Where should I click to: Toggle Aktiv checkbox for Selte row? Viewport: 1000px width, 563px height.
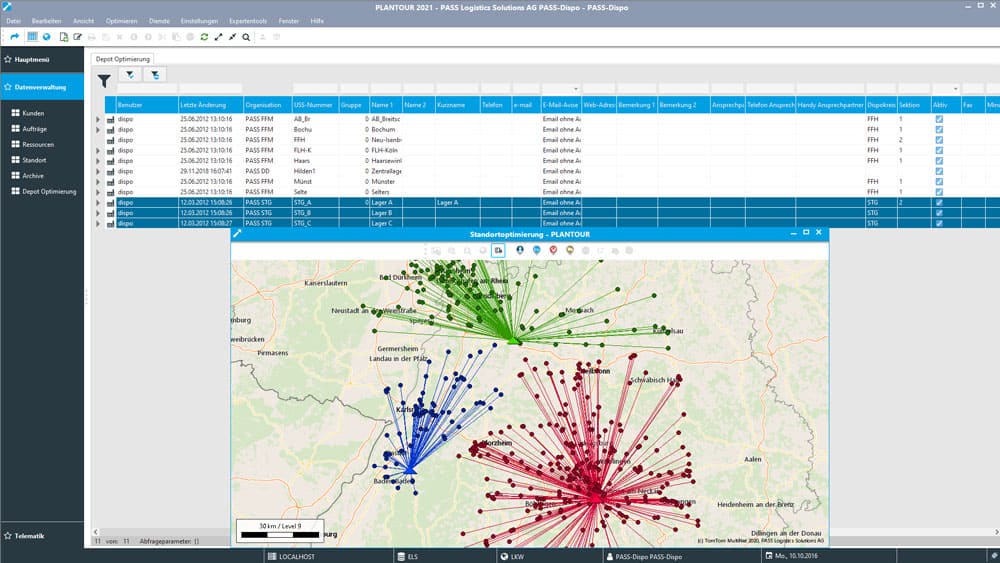pos(939,192)
